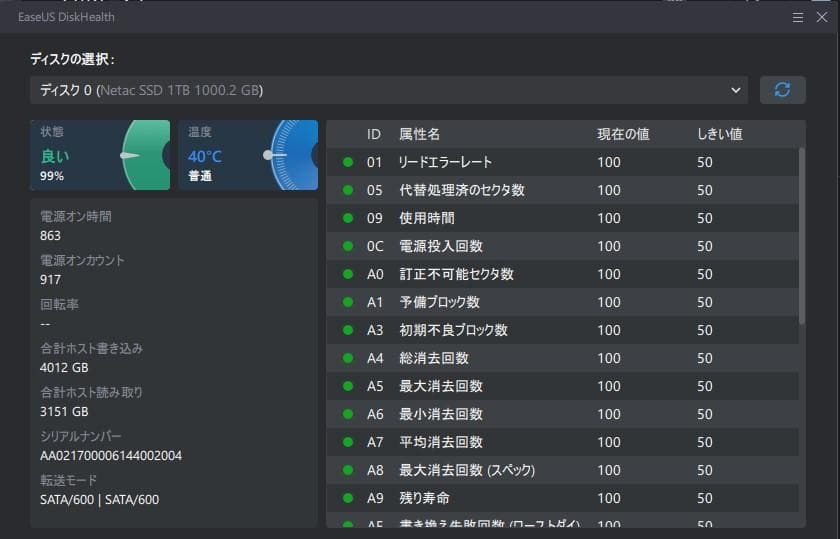This screenshot has height=539, width=840.
Task: Click the ID column header
Action: pyautogui.click(x=373, y=134)
